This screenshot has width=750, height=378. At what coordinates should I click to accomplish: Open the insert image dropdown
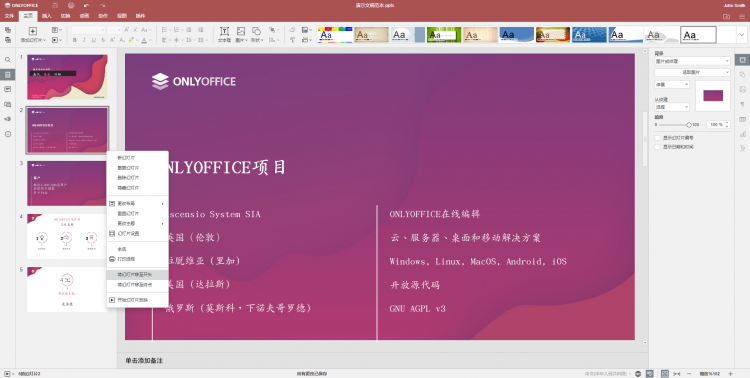tap(240, 34)
